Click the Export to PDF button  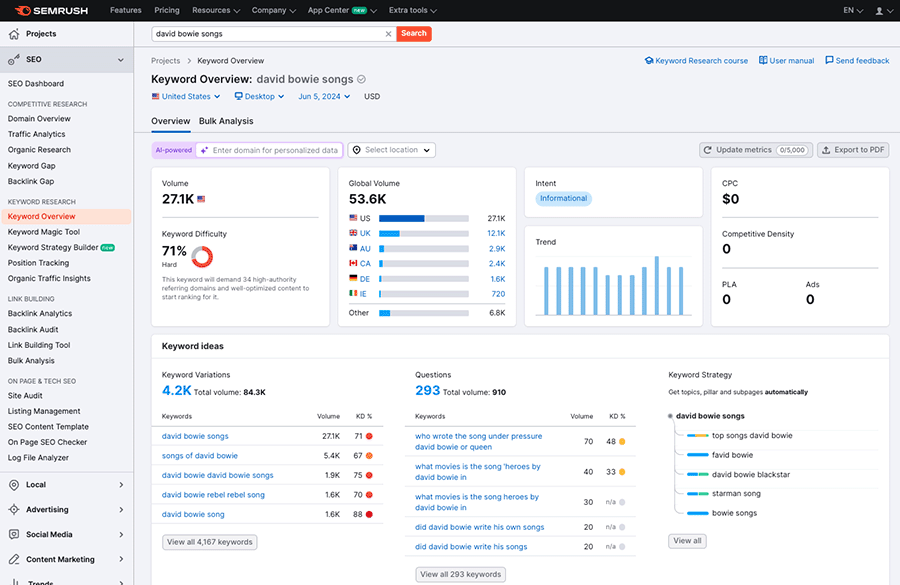pos(853,150)
